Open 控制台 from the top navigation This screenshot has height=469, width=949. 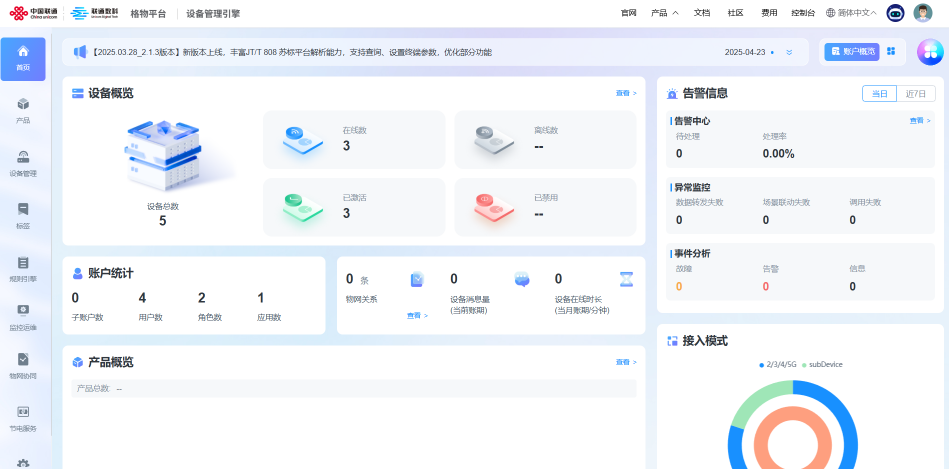(x=802, y=13)
